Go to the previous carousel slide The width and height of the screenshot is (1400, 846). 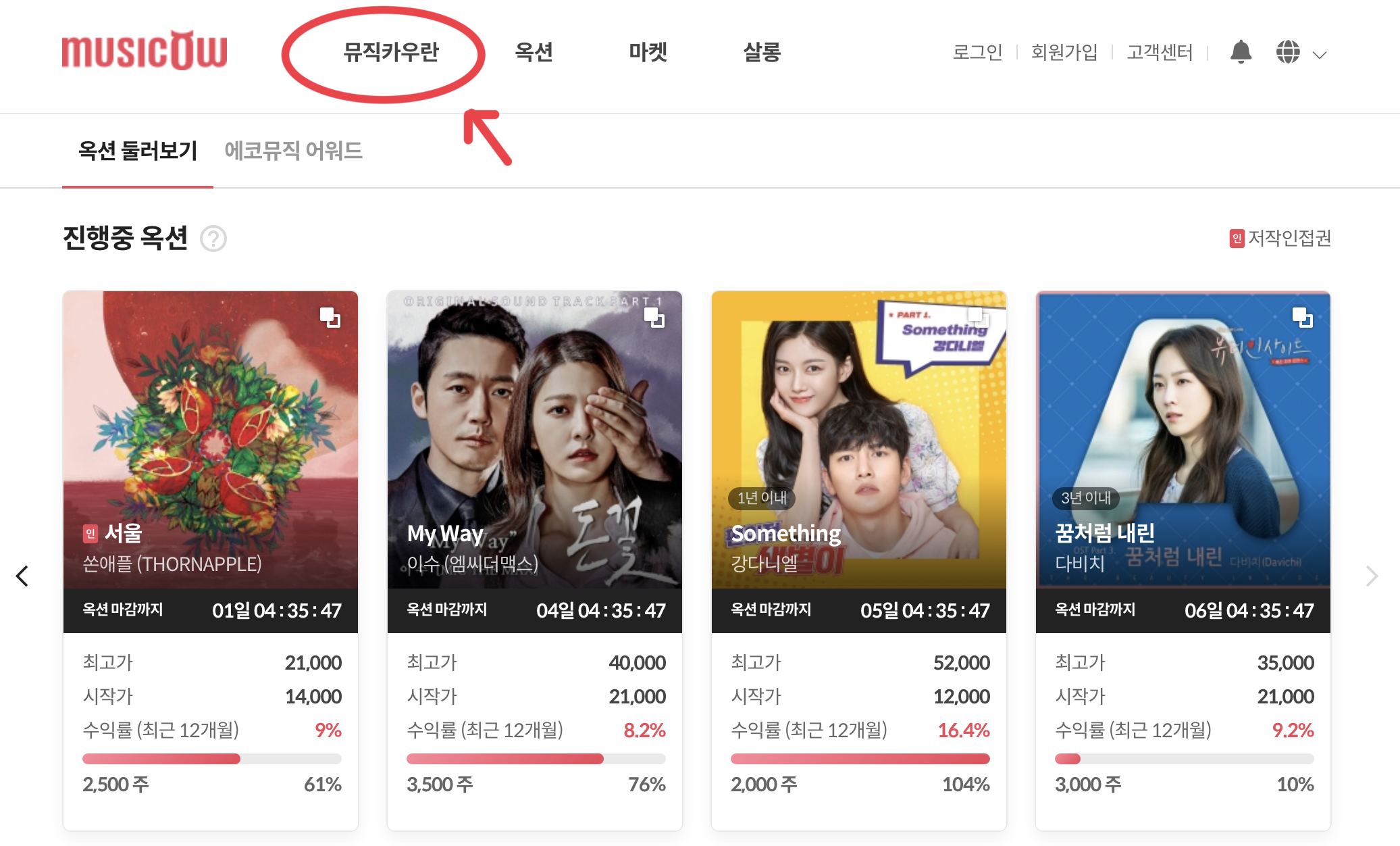click(22, 576)
